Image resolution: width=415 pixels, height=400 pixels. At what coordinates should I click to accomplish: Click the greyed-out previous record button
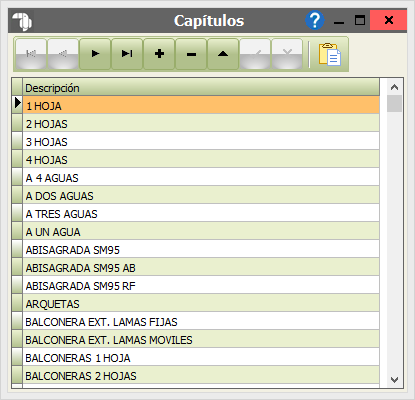click(63, 54)
